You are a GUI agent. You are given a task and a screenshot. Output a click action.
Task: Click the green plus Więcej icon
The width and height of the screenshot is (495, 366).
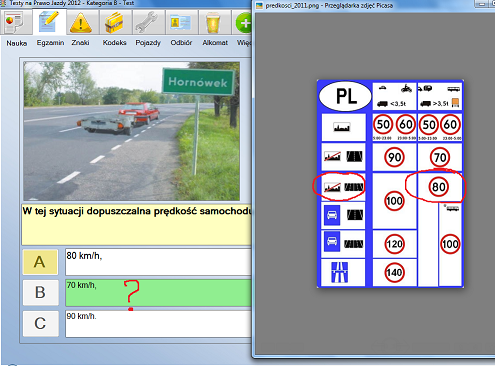(244, 23)
